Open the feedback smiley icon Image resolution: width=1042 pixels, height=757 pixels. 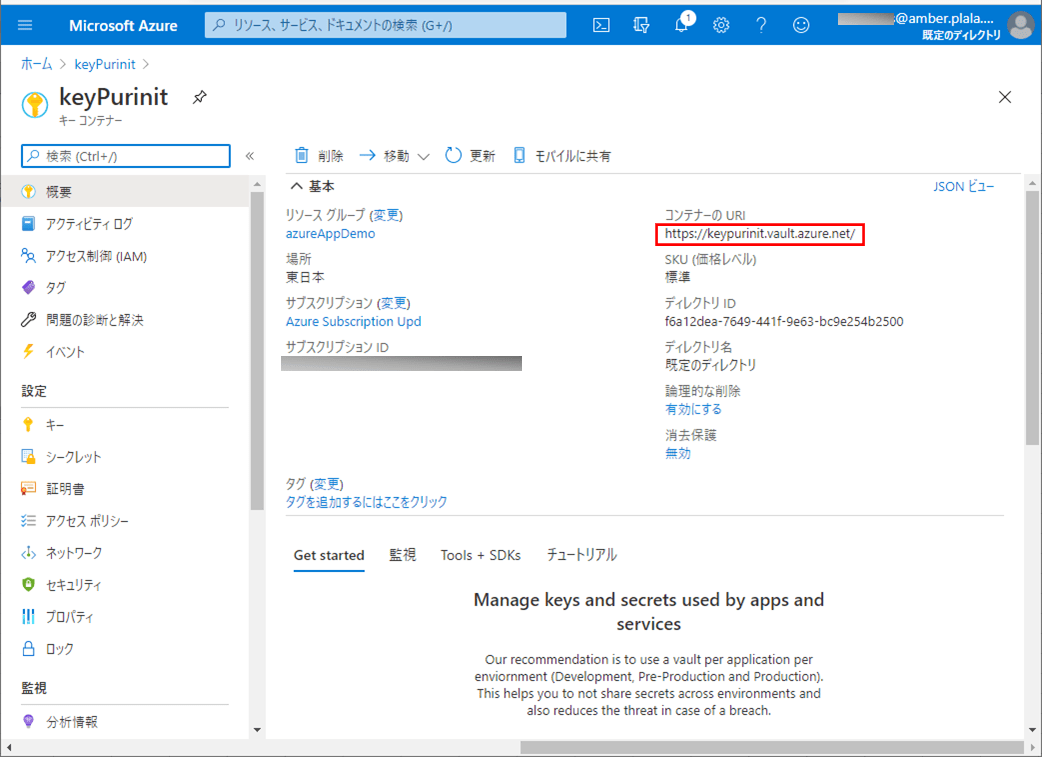point(801,25)
